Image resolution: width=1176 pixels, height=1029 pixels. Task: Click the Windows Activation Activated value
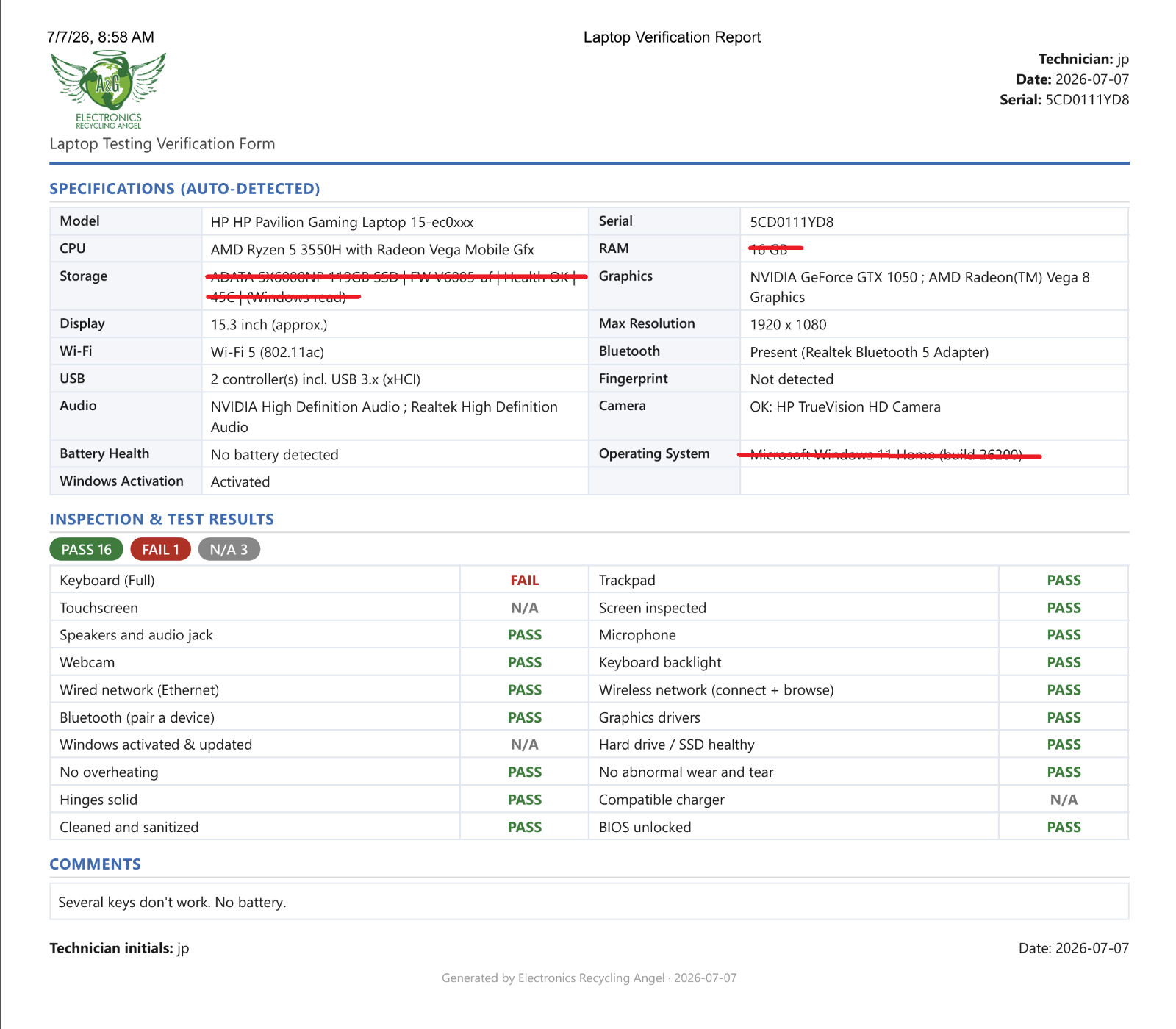pyautogui.click(x=240, y=481)
